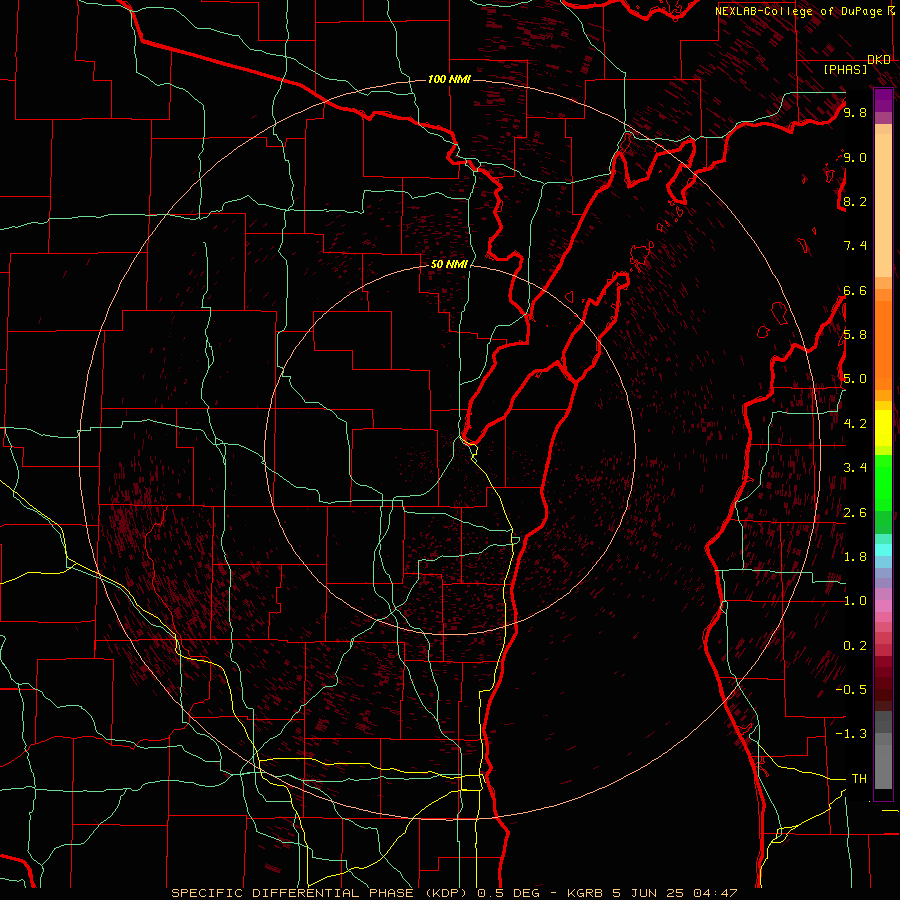Click the 3.4 value on the color scale

tap(855, 468)
